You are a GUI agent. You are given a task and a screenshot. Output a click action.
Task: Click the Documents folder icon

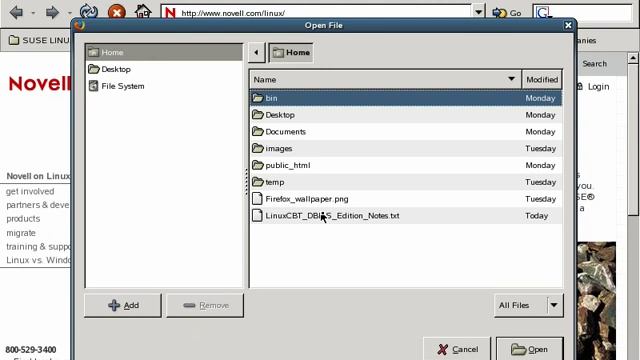click(x=258, y=131)
